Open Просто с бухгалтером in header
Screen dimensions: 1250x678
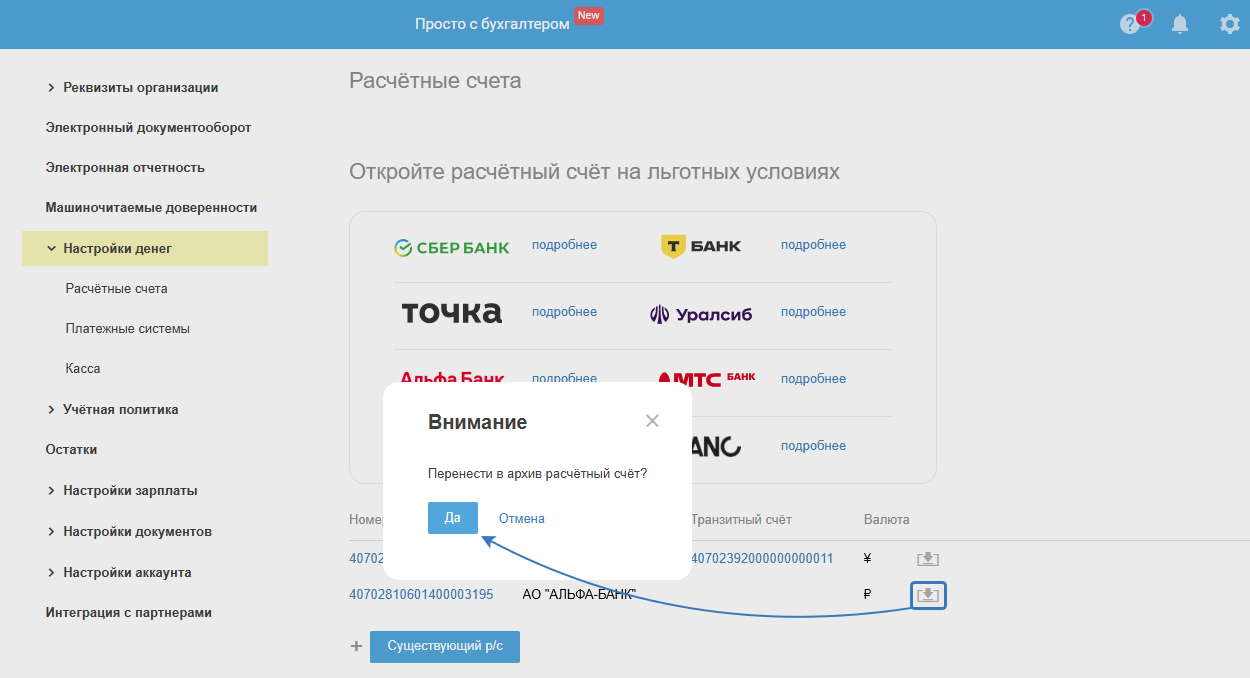pyautogui.click(x=492, y=24)
